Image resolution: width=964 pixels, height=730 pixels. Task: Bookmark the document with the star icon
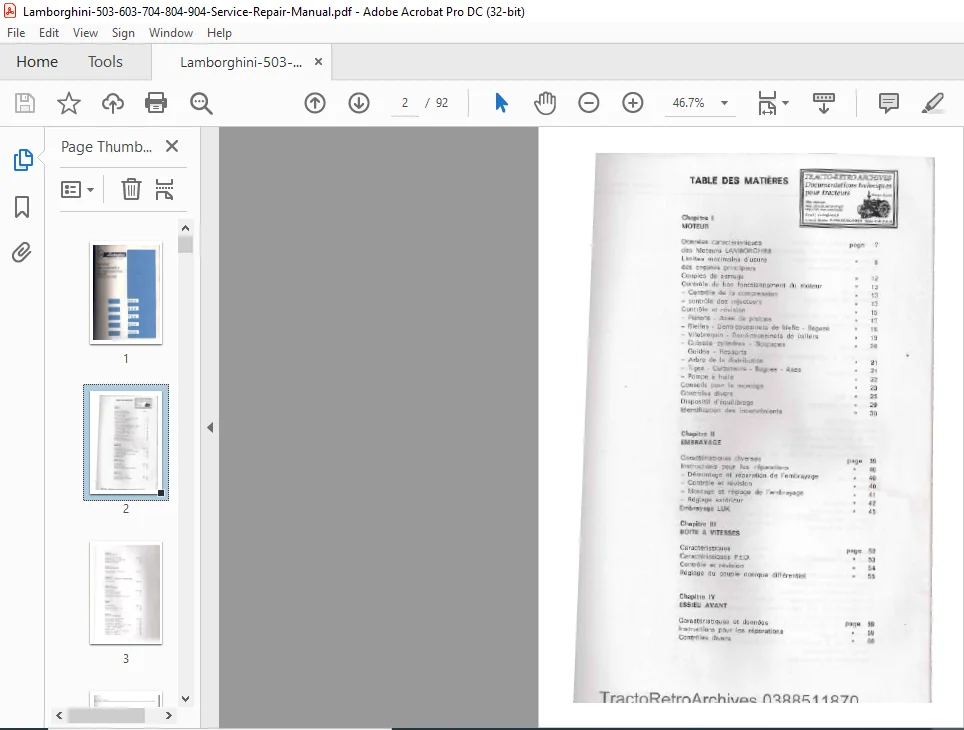pos(68,103)
